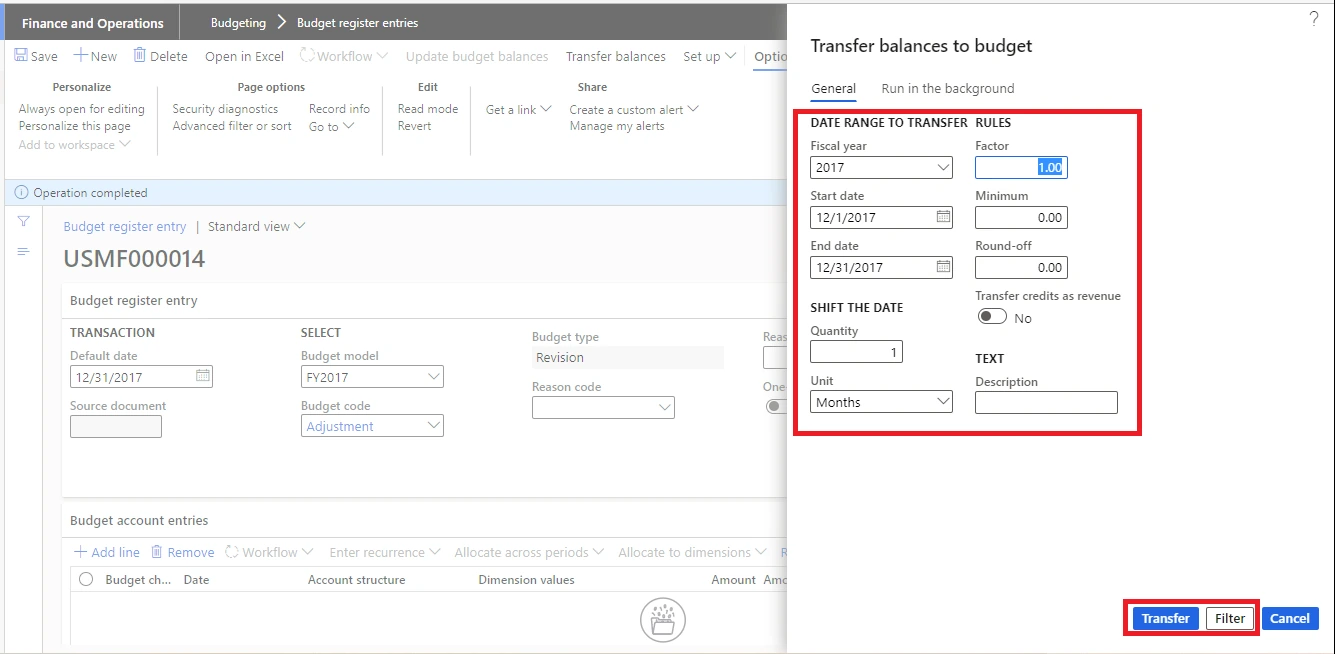Expand the Get a link menu

(518, 109)
